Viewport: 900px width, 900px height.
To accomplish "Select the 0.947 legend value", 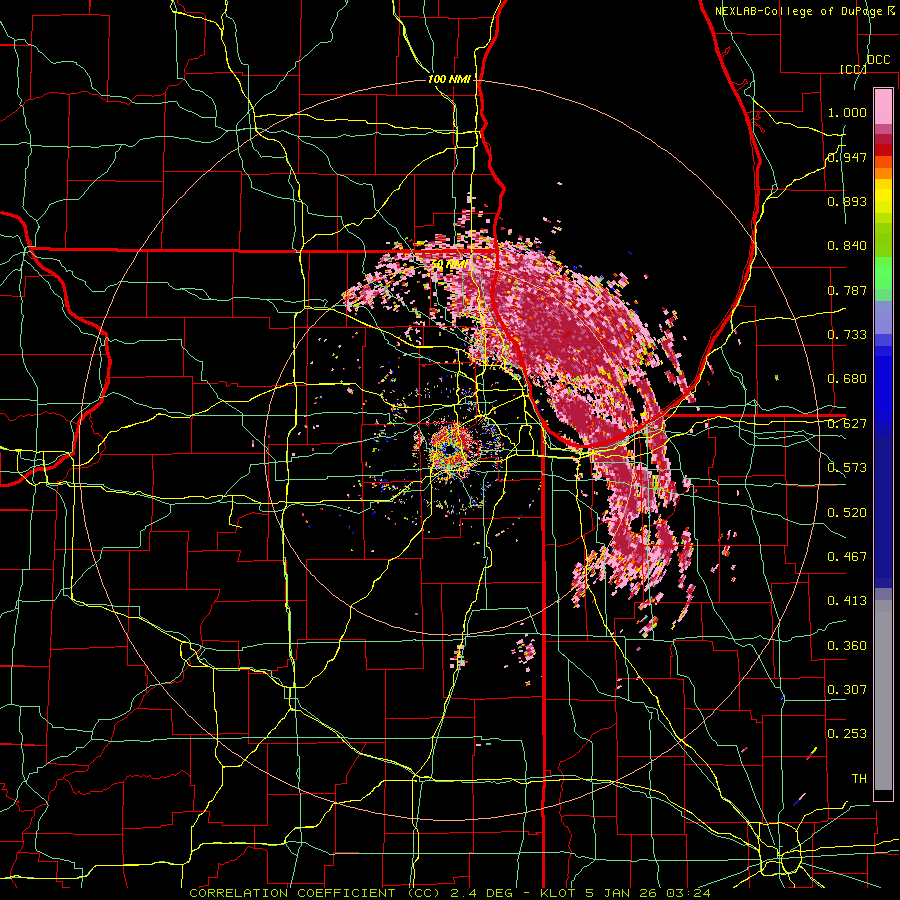I will (847, 157).
